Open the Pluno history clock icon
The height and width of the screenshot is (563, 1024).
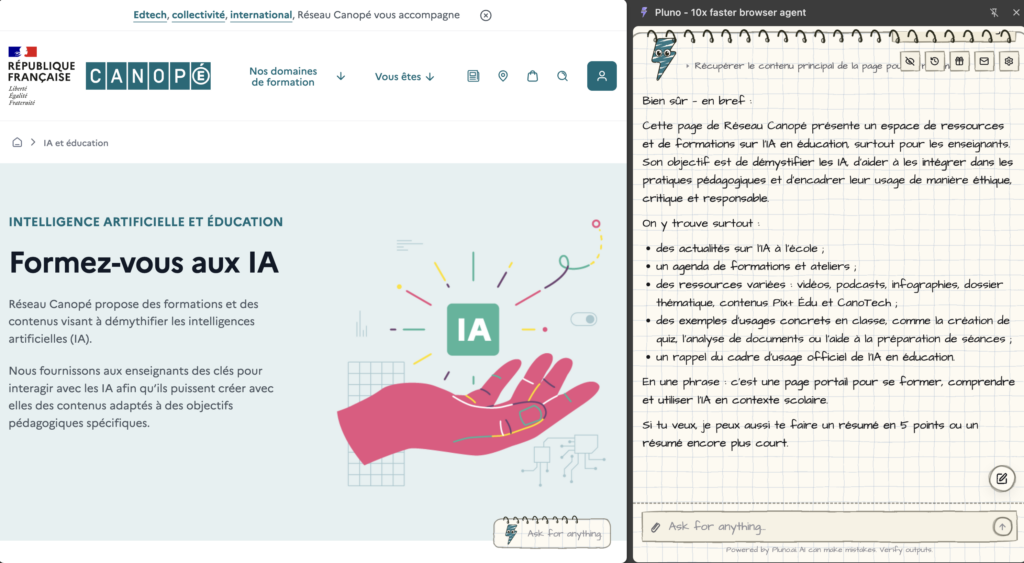(935, 61)
